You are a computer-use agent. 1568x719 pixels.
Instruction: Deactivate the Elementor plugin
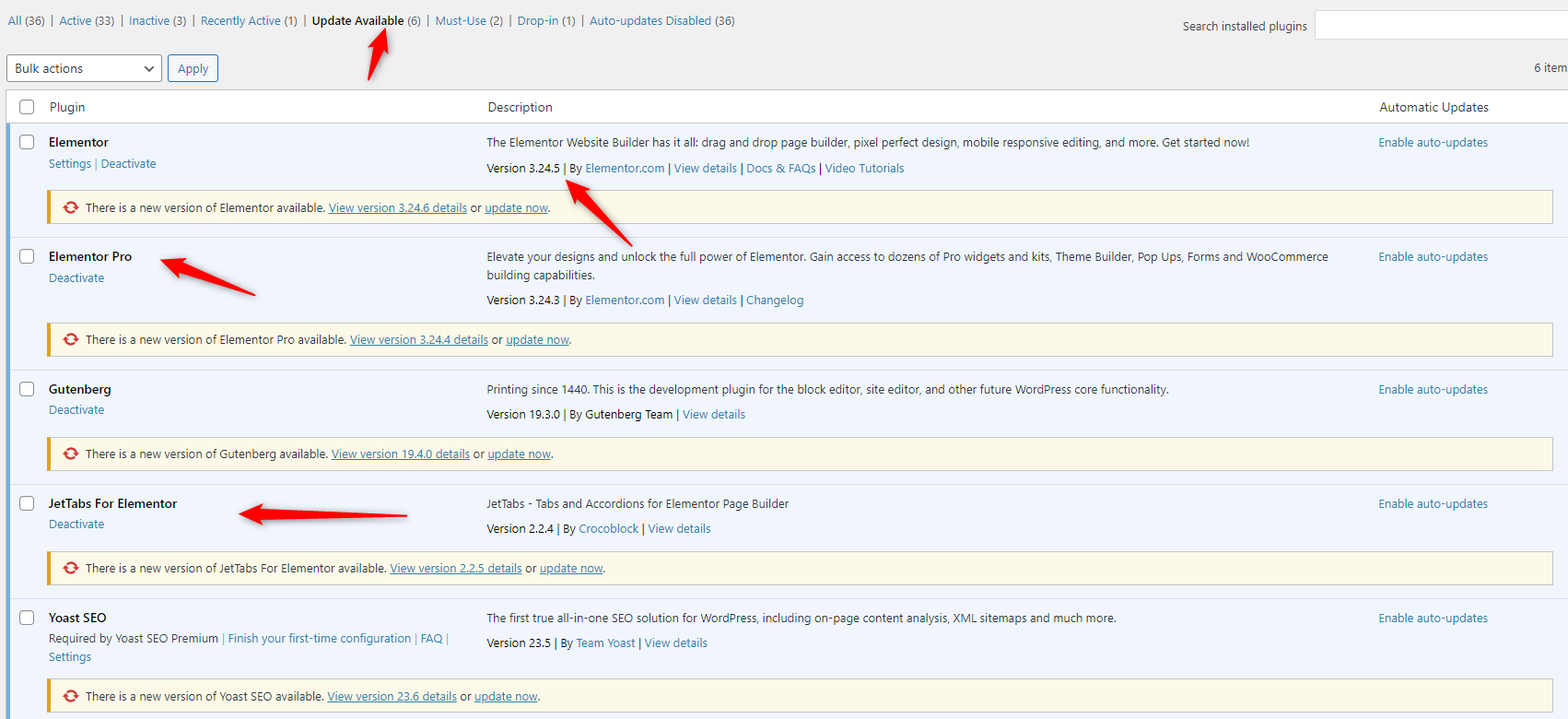coord(128,163)
